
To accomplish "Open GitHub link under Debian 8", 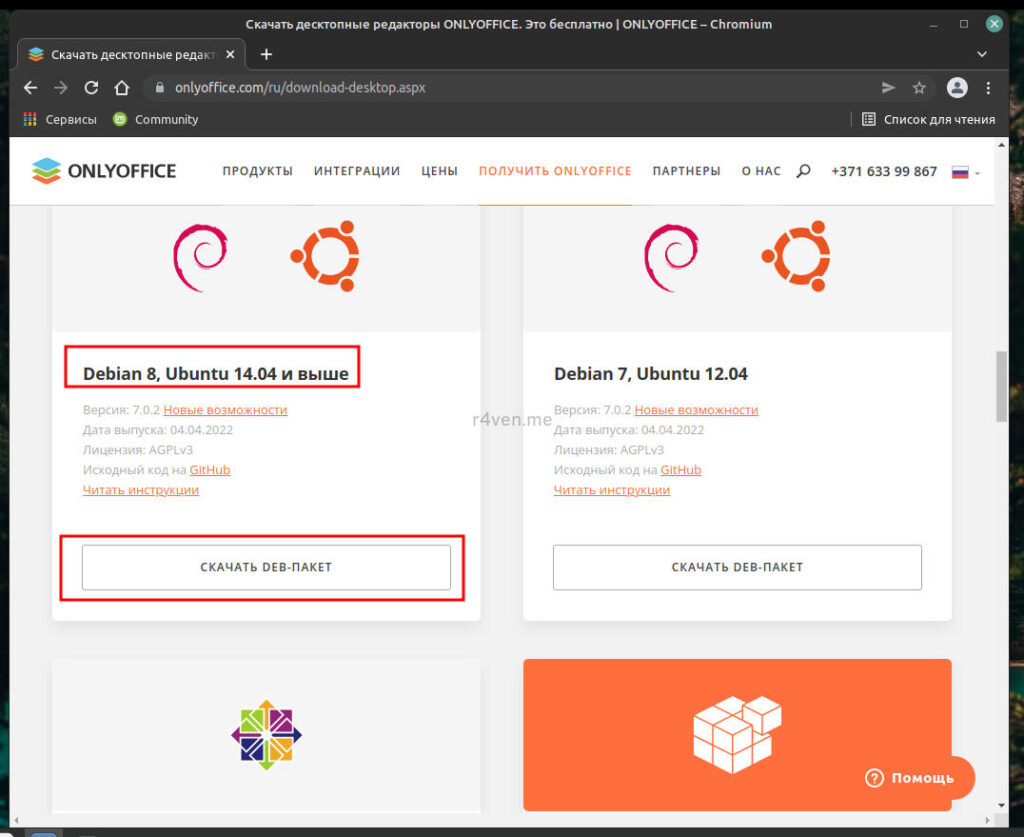I will tap(210, 470).
